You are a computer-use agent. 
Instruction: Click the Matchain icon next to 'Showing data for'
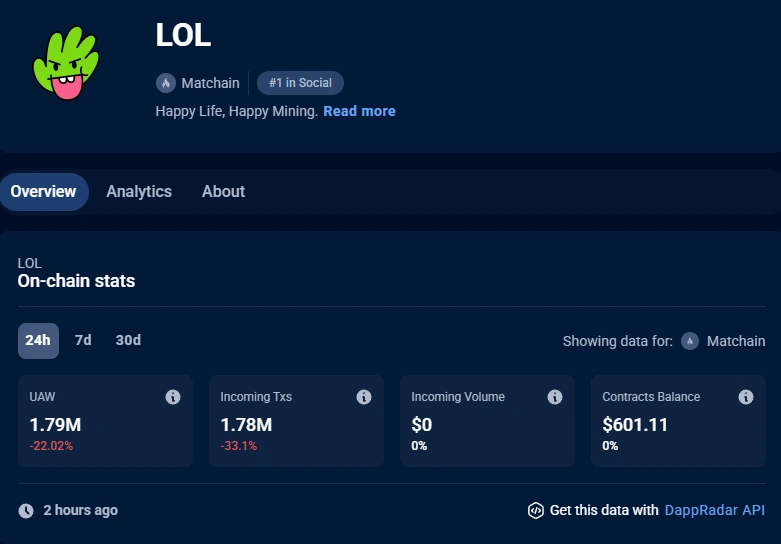pos(690,341)
